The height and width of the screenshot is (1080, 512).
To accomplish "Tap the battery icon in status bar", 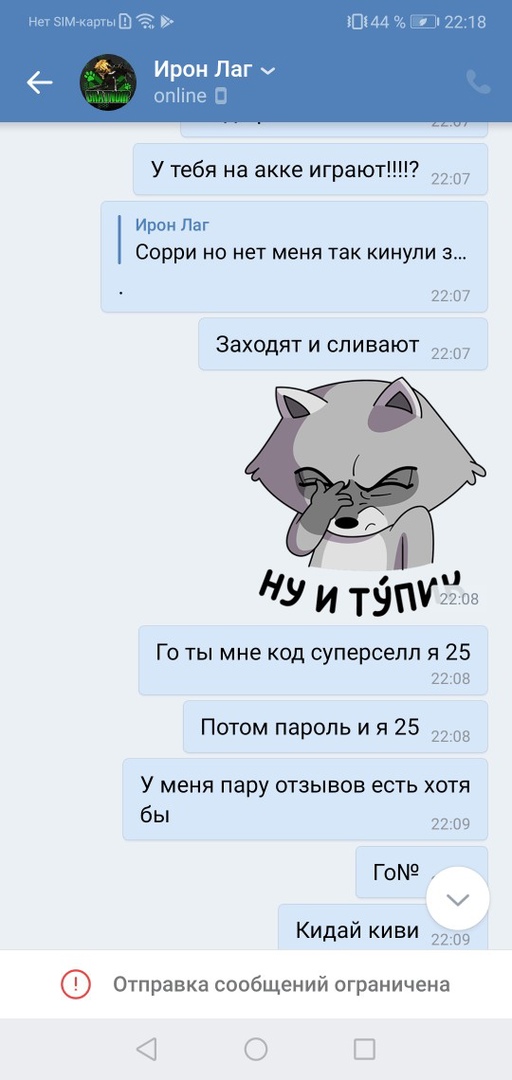I will [424, 22].
